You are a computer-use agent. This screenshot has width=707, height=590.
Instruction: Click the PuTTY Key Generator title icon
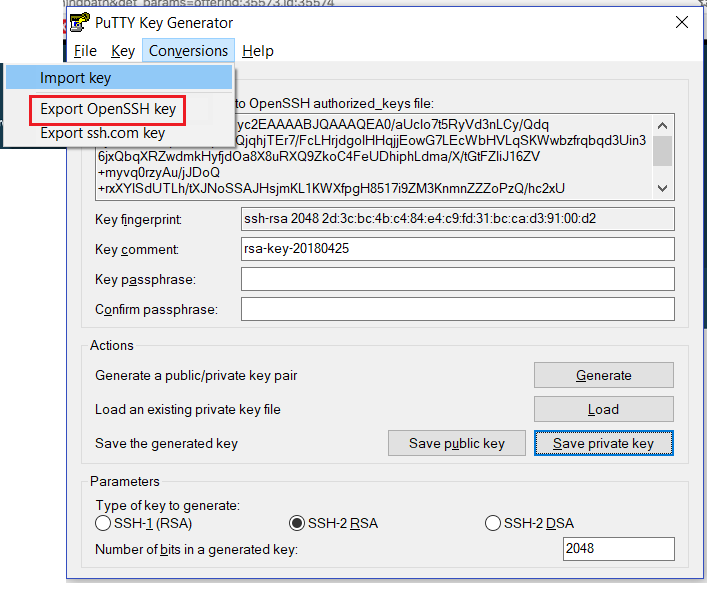(x=80, y=23)
